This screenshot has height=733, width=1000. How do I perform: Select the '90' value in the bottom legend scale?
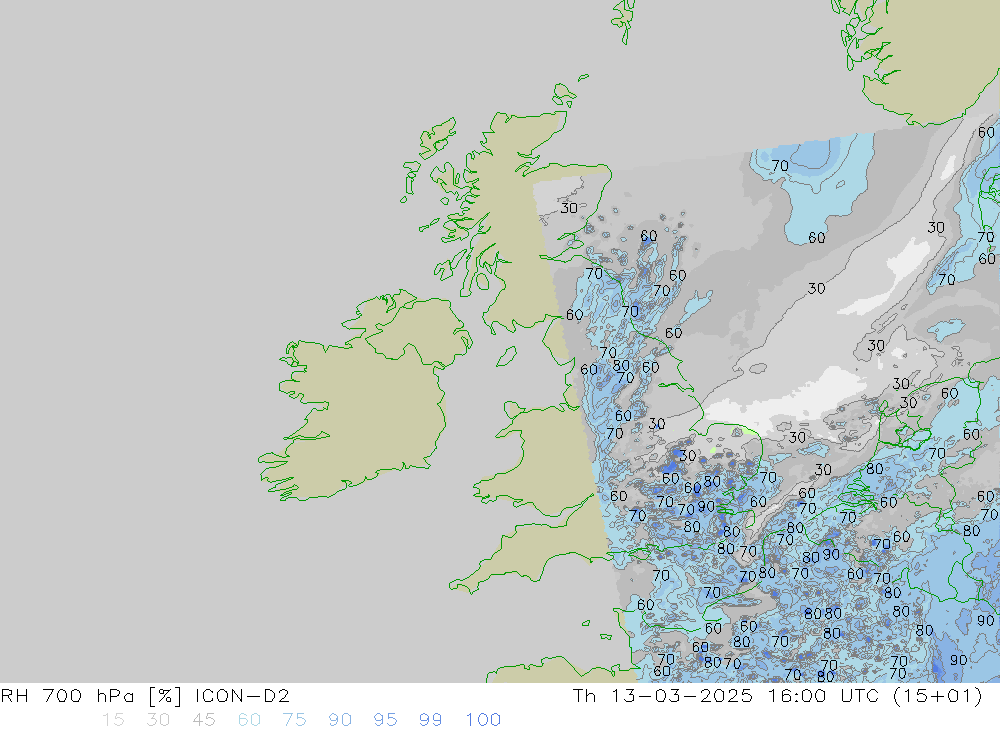[340, 720]
